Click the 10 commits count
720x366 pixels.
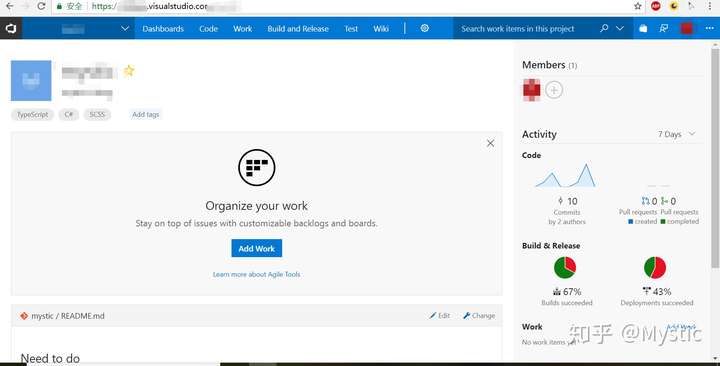(x=568, y=201)
